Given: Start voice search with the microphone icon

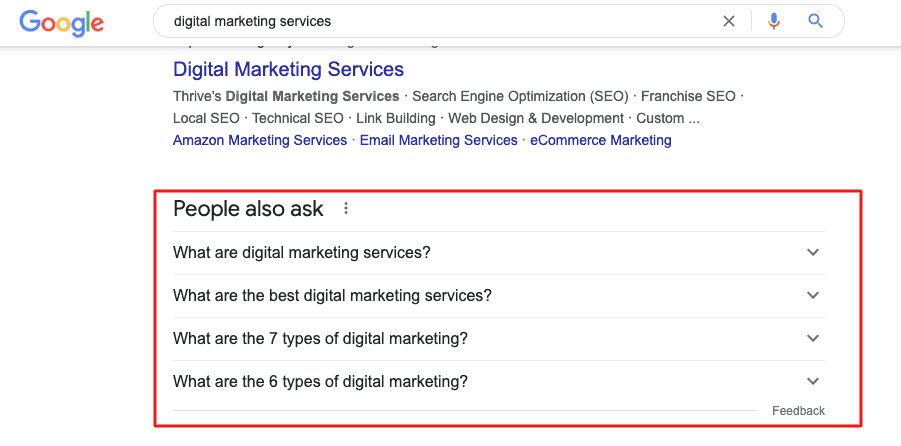Looking at the screenshot, I should (774, 21).
